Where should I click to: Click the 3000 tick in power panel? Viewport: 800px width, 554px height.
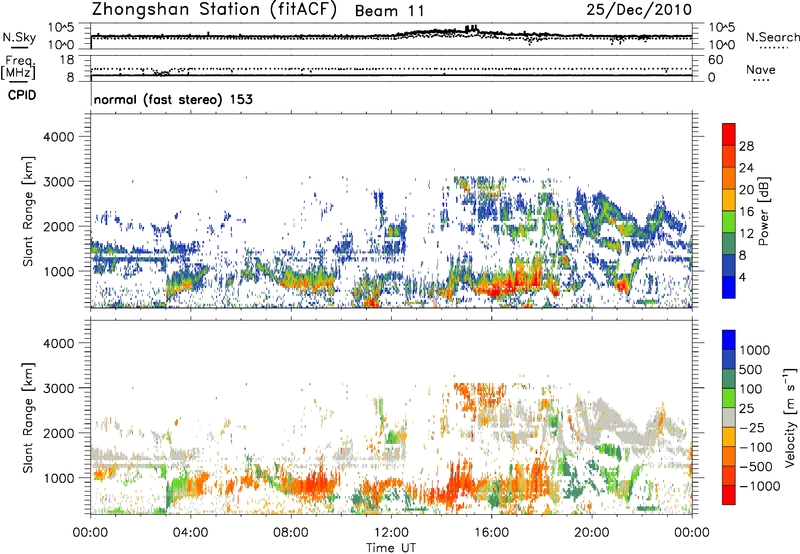tap(58, 182)
